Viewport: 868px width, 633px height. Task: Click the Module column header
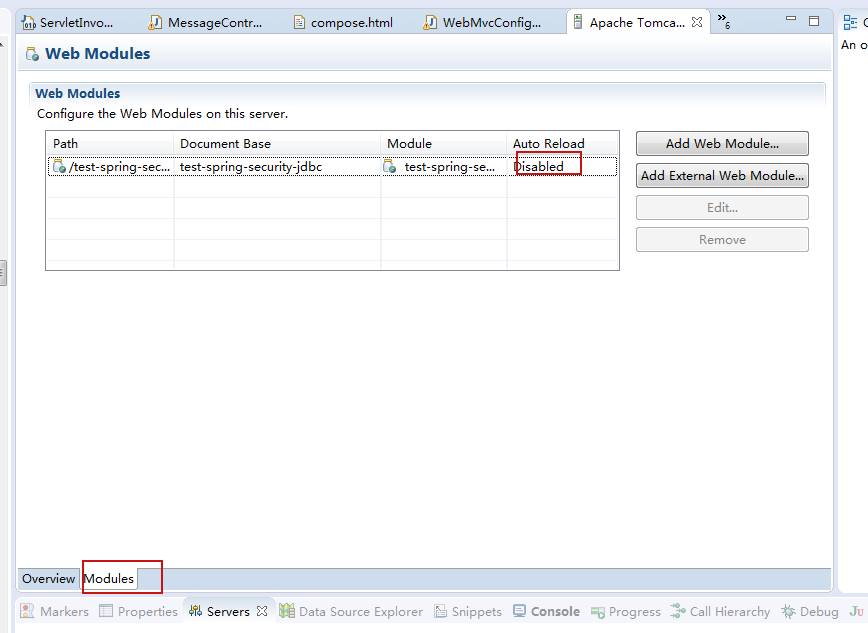tap(443, 143)
